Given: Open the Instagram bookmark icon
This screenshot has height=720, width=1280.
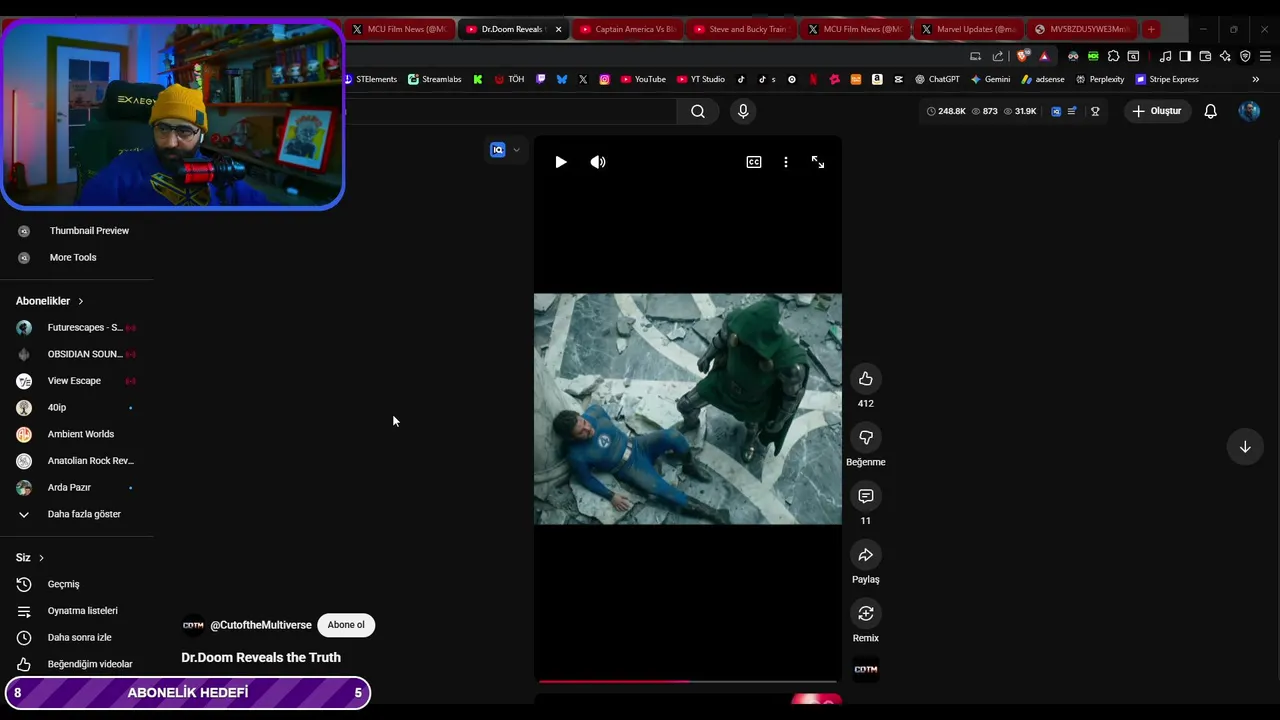Looking at the screenshot, I should 604,79.
